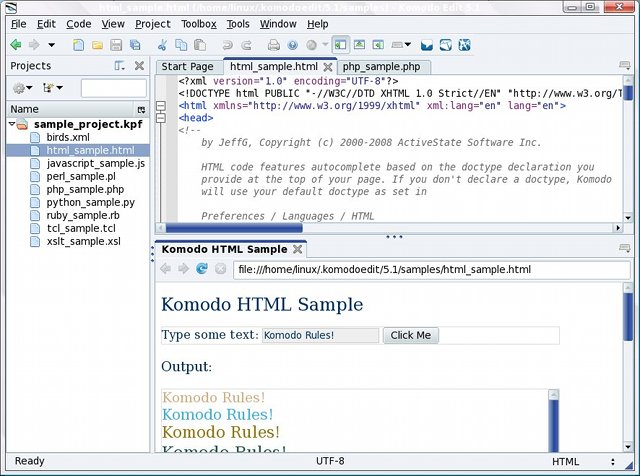Screen dimensions: 640x476
Task: Click the last blue toolbar icon
Action: (464, 45)
